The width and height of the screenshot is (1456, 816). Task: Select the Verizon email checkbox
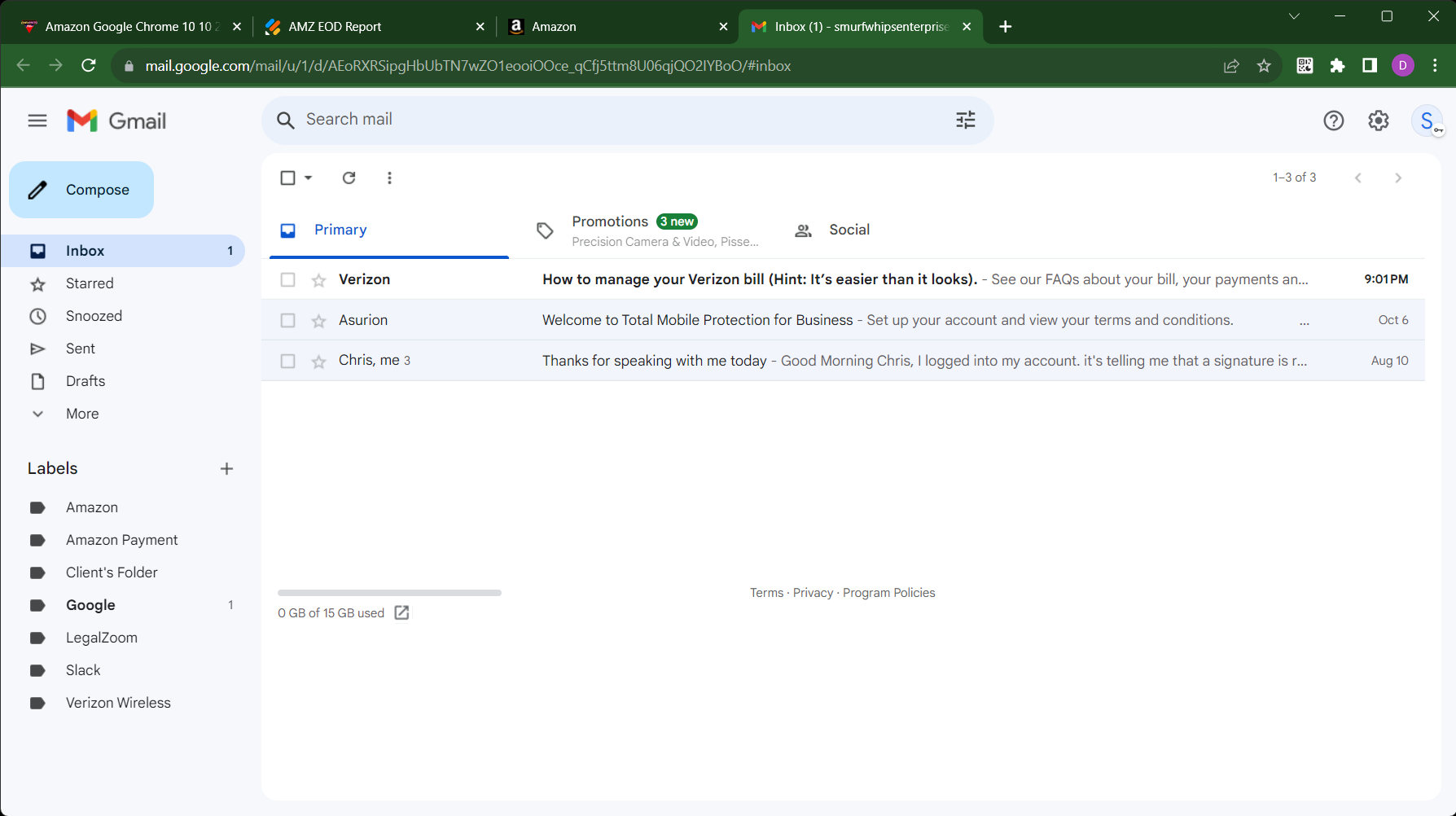point(287,280)
